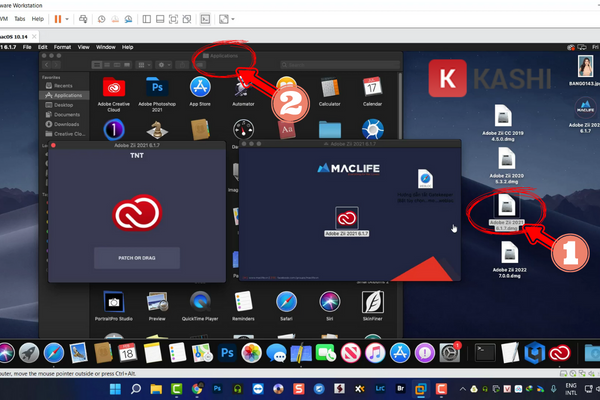Open Lightroom Classic from Windows taskbar
This screenshot has height=400, width=600.
tap(380, 389)
